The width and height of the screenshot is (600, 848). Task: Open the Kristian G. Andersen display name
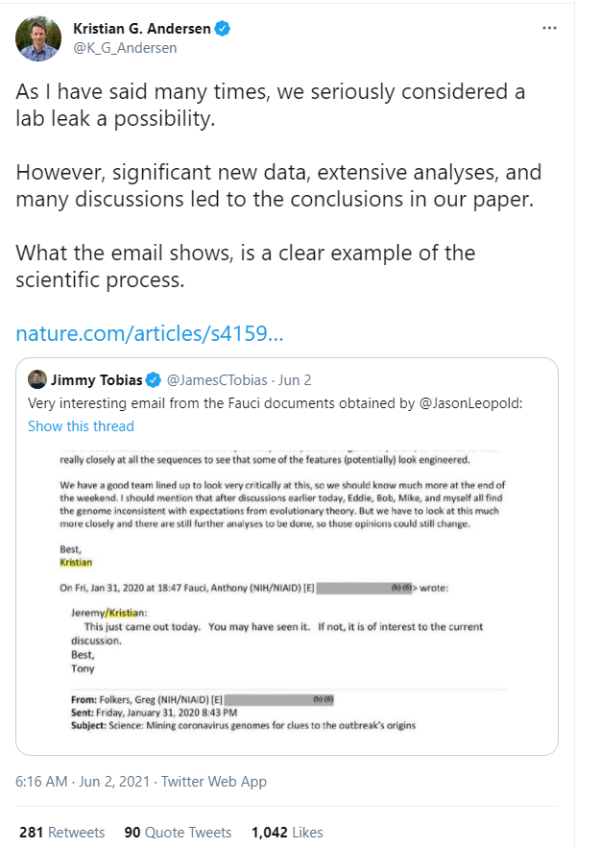point(142,29)
